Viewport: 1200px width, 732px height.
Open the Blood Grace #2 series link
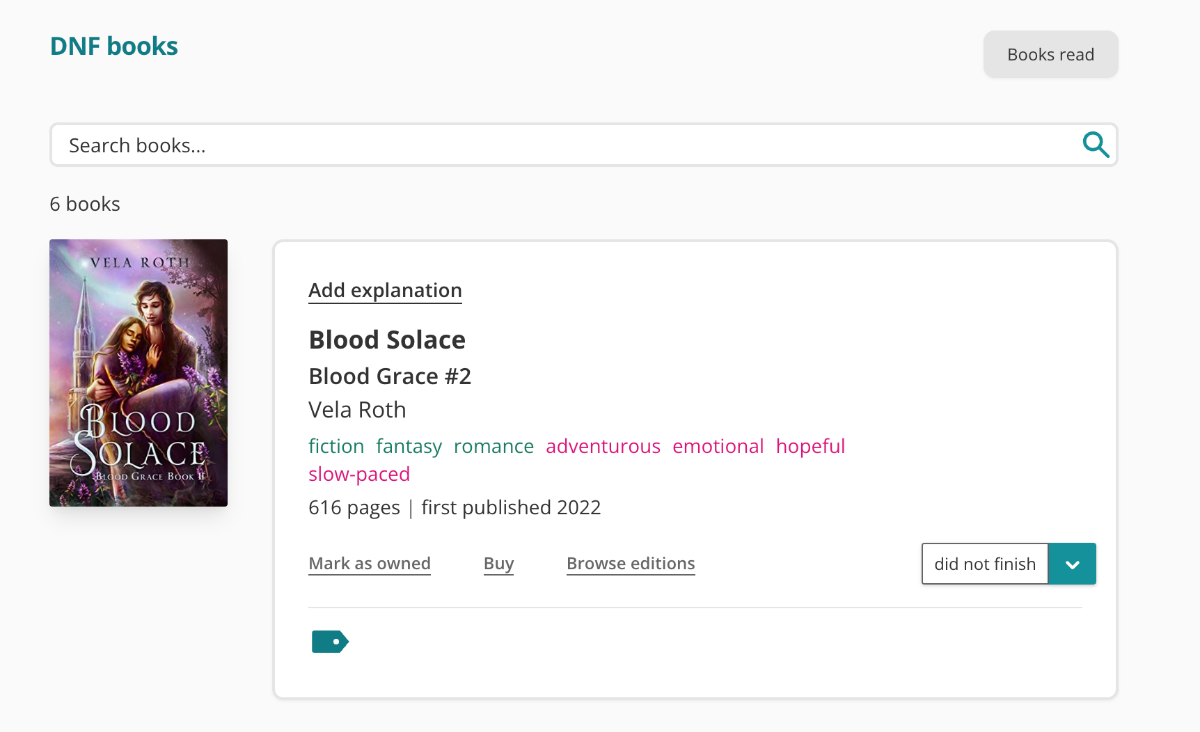(x=390, y=376)
